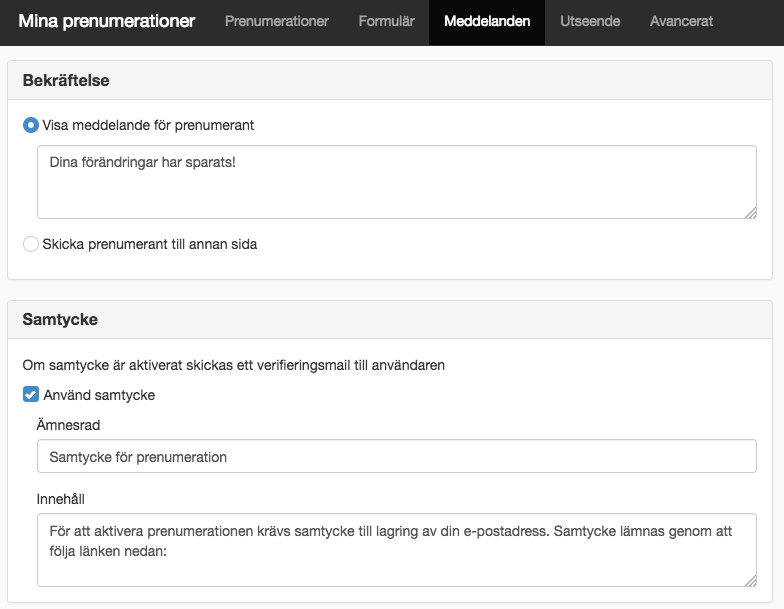The height and width of the screenshot is (609, 784).
Task: Click the Använd samtycke label text
Action: click(x=99, y=395)
